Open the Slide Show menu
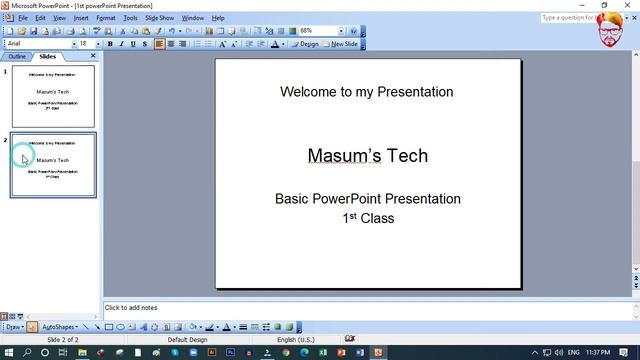640x360 pixels. (x=160, y=18)
